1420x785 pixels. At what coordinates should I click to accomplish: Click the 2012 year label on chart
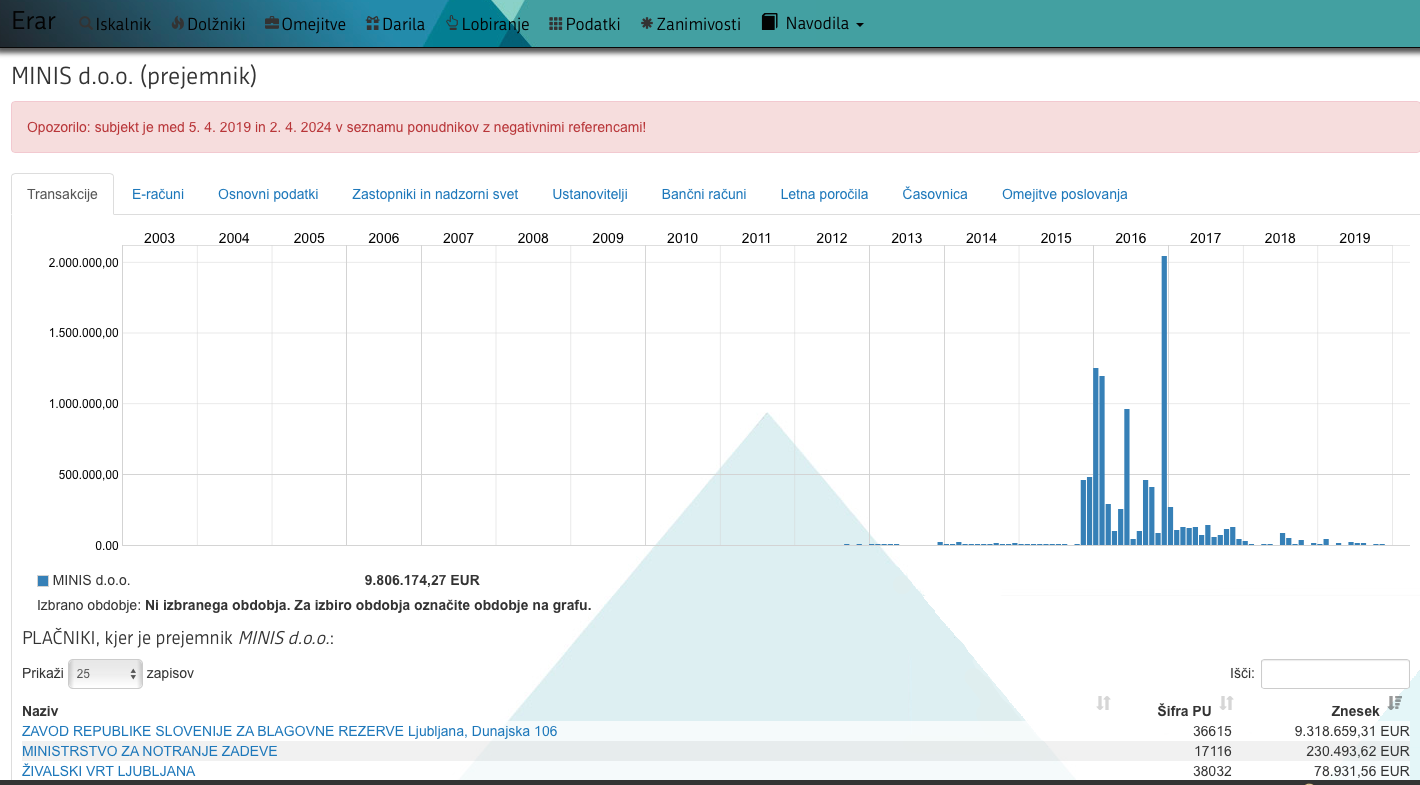click(x=832, y=238)
